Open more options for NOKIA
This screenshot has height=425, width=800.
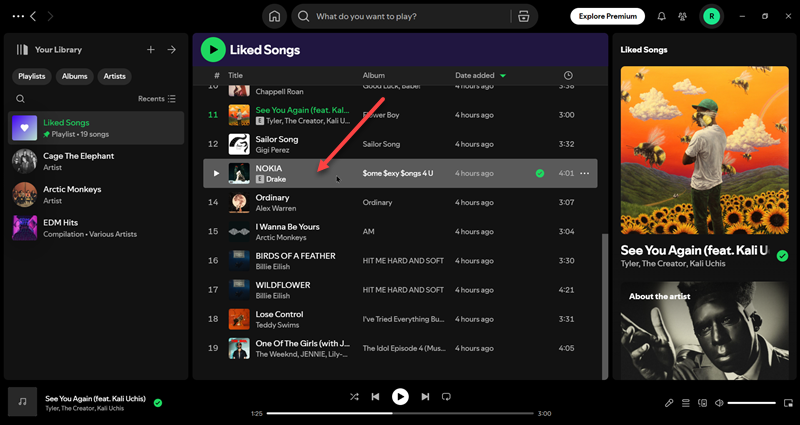[x=585, y=173]
